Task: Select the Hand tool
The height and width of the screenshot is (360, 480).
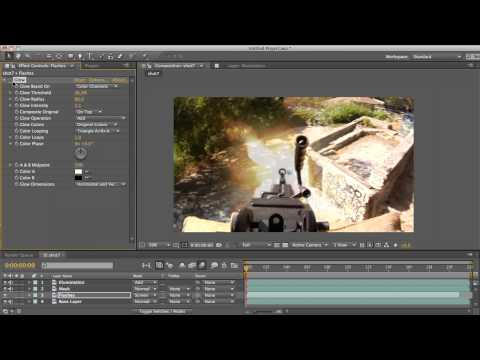Action: coord(18,56)
